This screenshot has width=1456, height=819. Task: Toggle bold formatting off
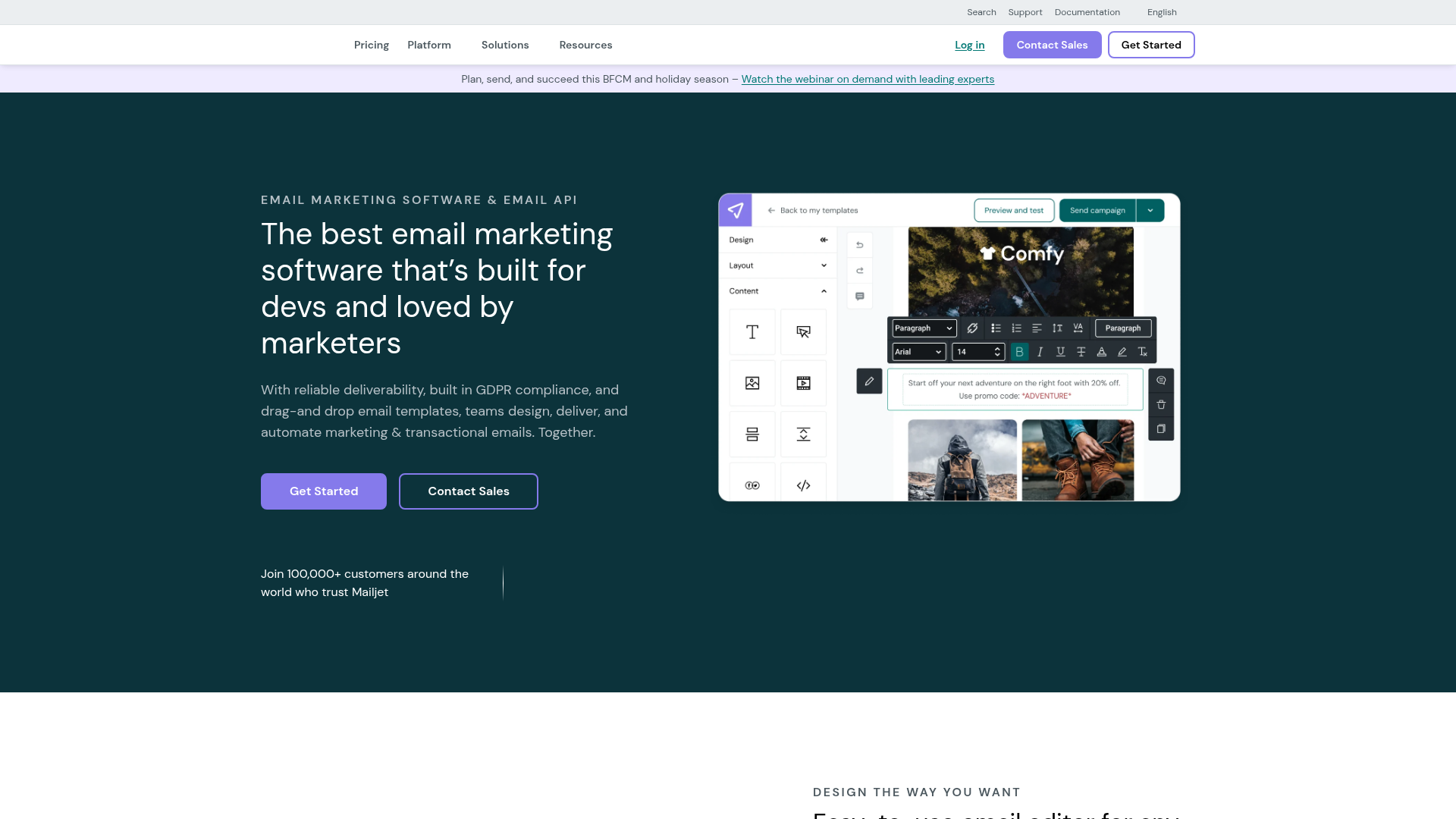click(1019, 351)
